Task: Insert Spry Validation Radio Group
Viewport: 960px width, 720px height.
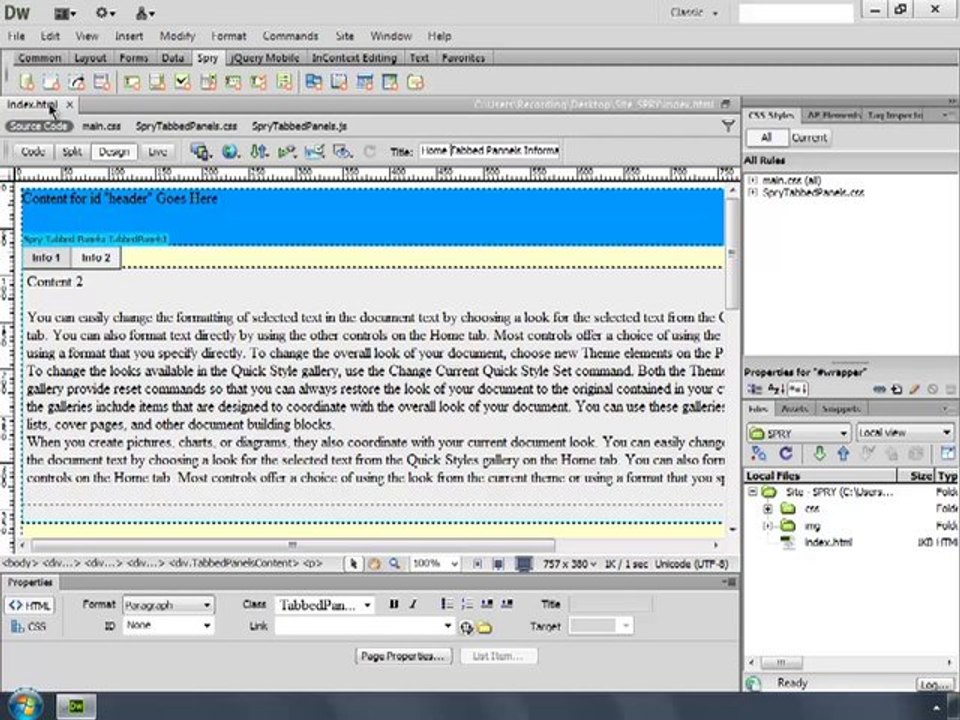Action: [x=284, y=82]
